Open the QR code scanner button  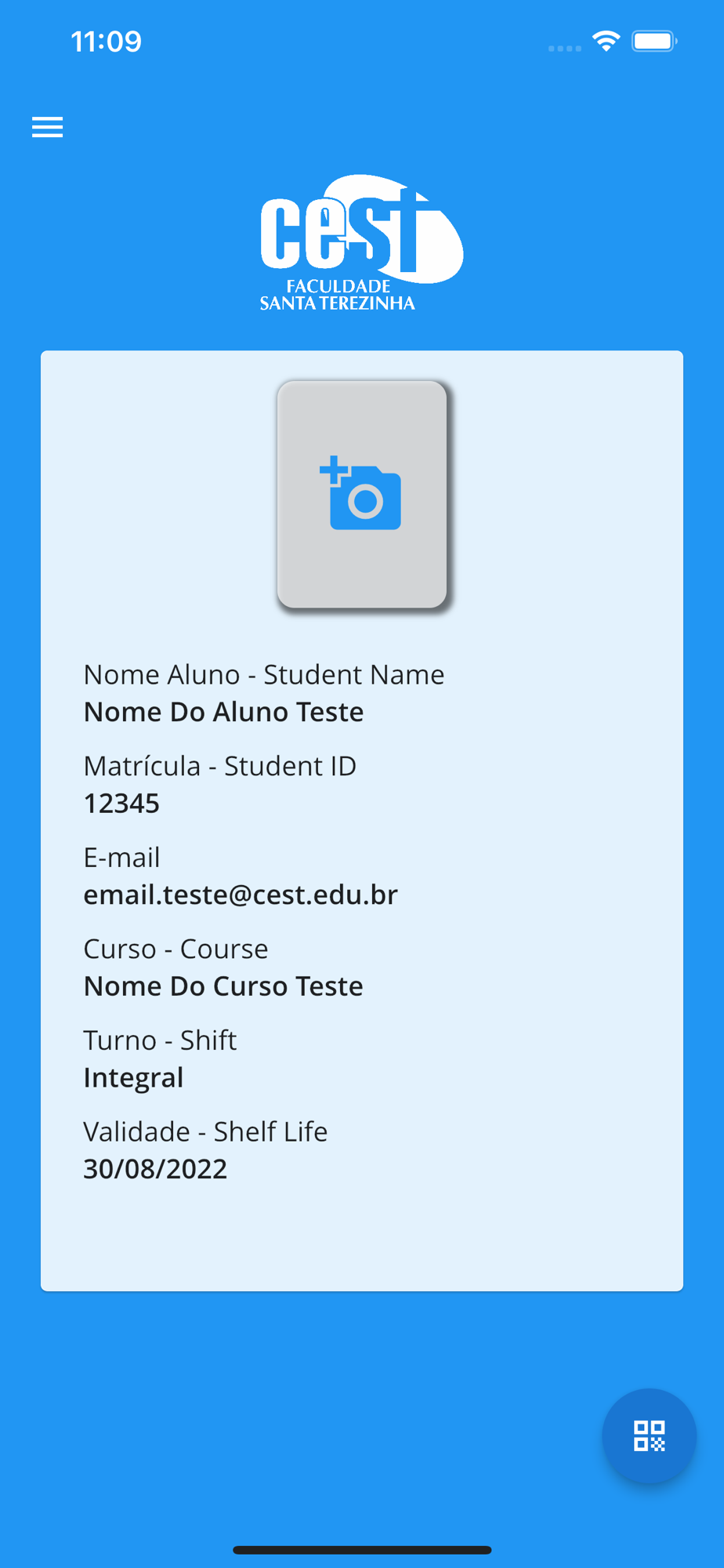649,1436
